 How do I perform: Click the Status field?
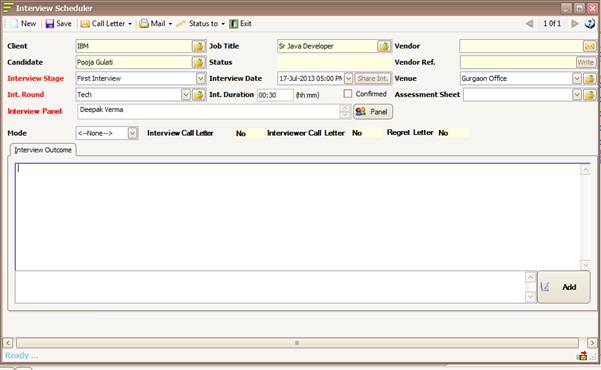pos(334,62)
